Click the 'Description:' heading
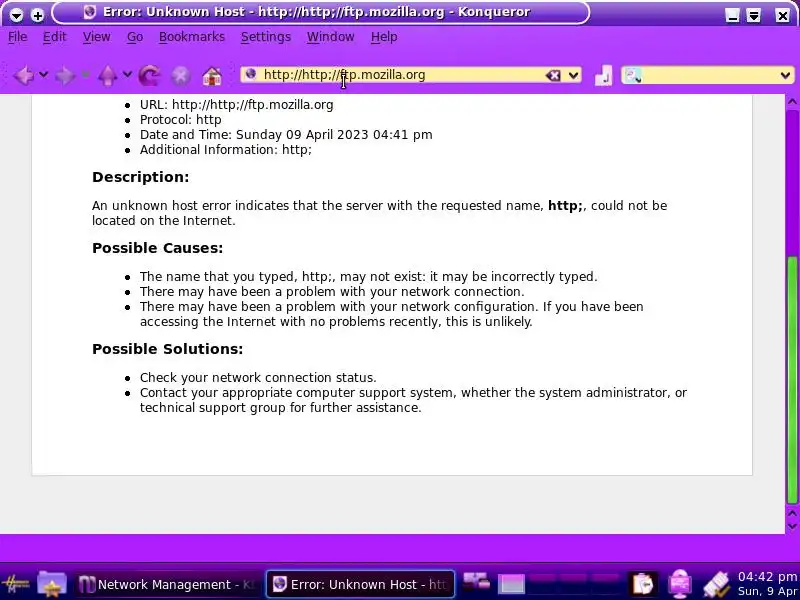800x600 pixels. coord(140,177)
